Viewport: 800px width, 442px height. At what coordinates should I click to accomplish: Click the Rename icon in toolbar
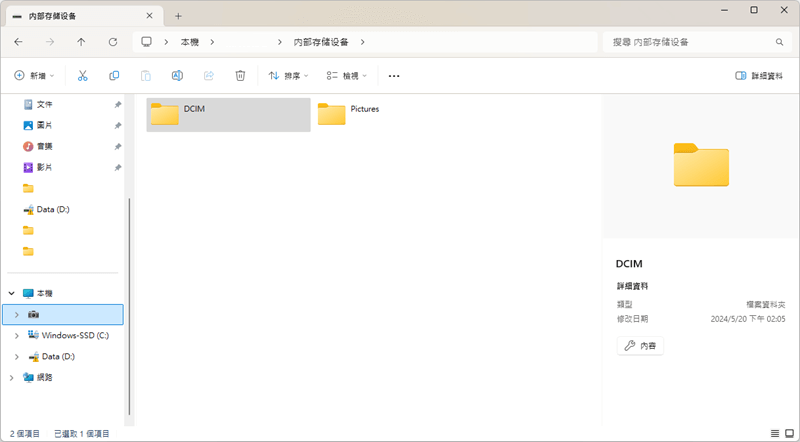click(177, 76)
